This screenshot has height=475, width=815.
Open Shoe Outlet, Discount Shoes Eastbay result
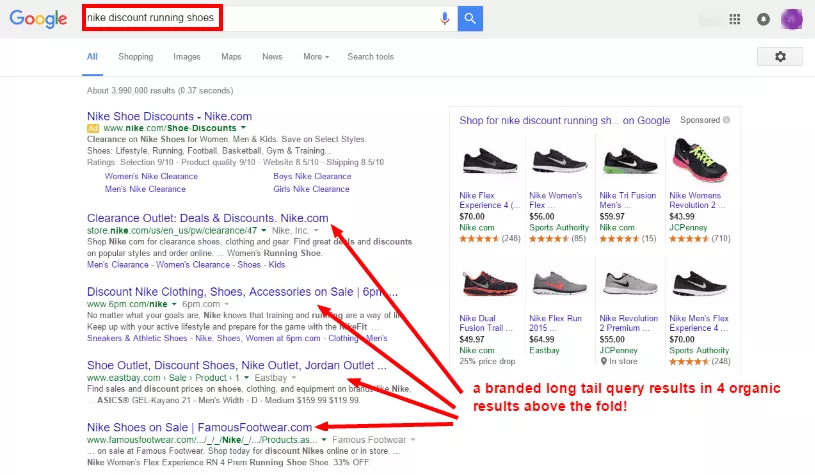(x=236, y=365)
